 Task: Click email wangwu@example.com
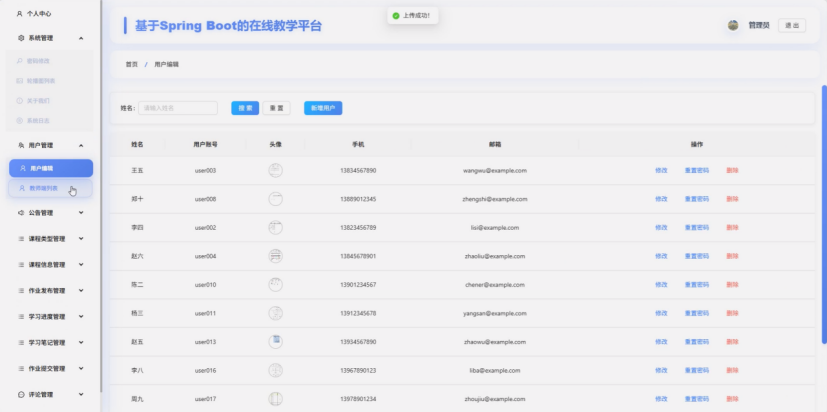tap(495, 170)
